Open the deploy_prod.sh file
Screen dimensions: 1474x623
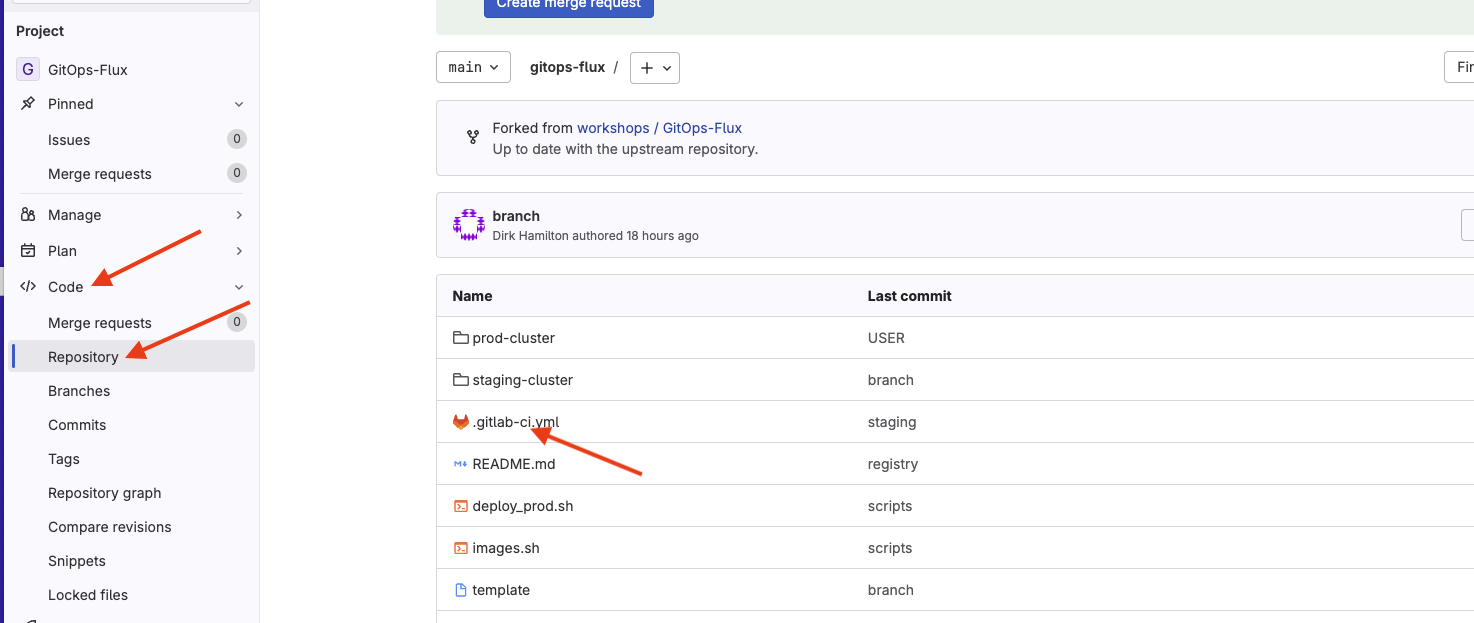[523, 506]
